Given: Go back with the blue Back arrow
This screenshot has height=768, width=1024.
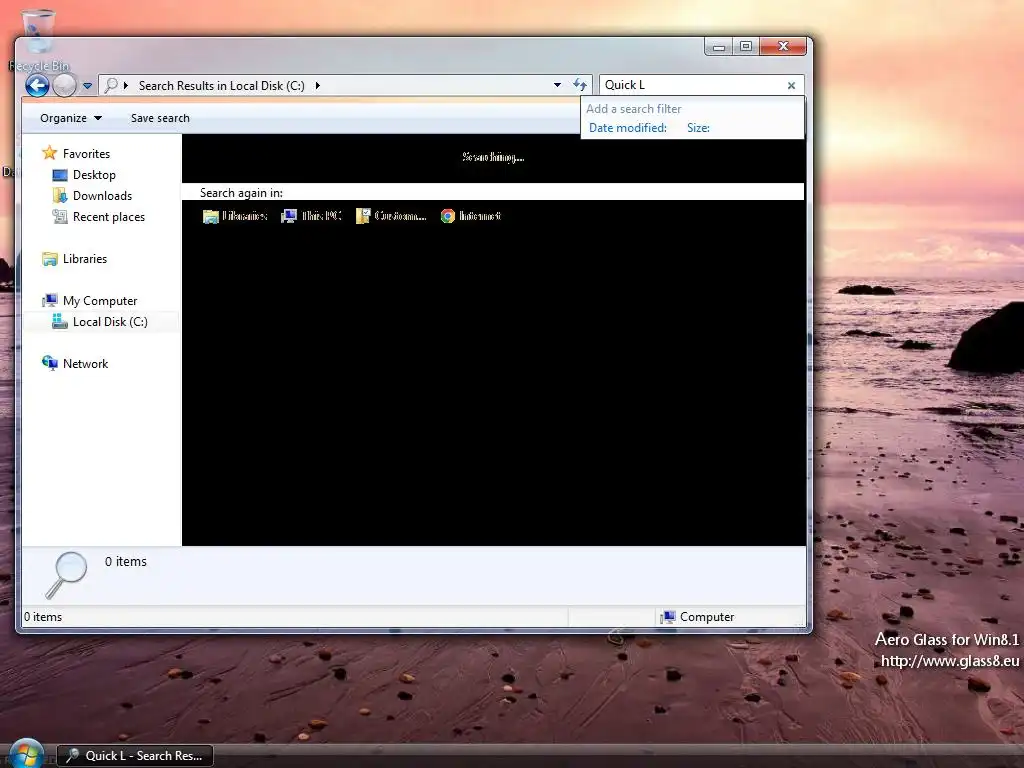Looking at the screenshot, I should [x=37, y=86].
